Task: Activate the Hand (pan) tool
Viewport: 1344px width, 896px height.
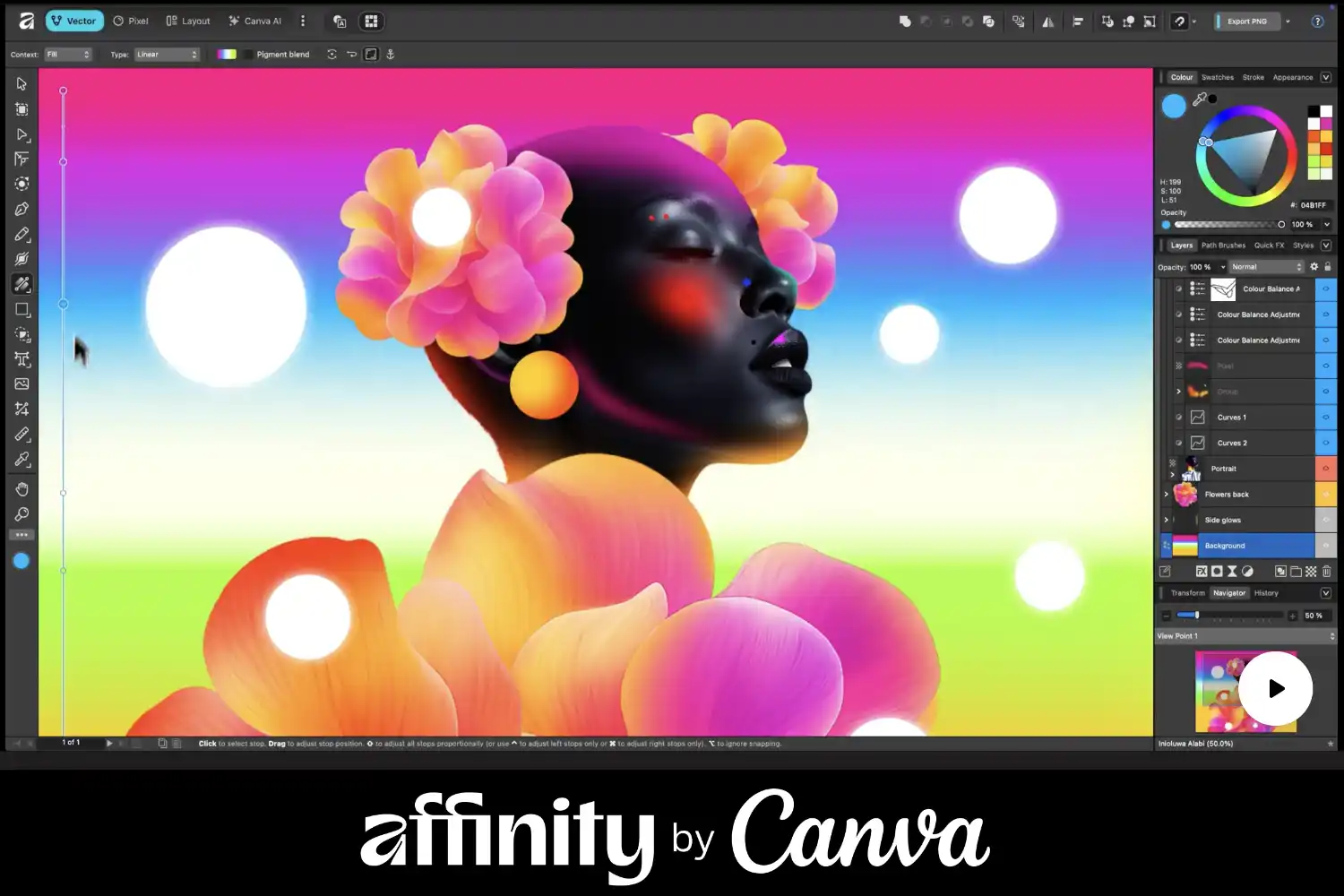Action: click(x=22, y=489)
